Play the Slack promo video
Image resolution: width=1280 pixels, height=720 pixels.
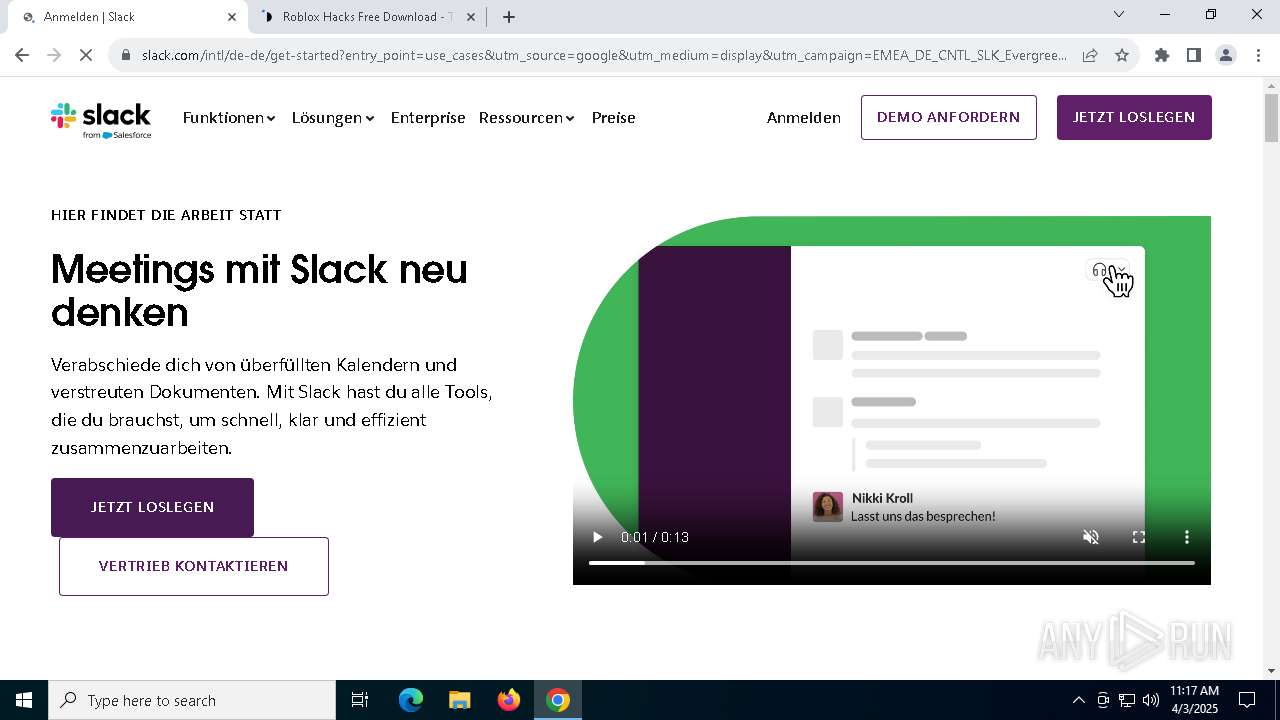point(597,537)
